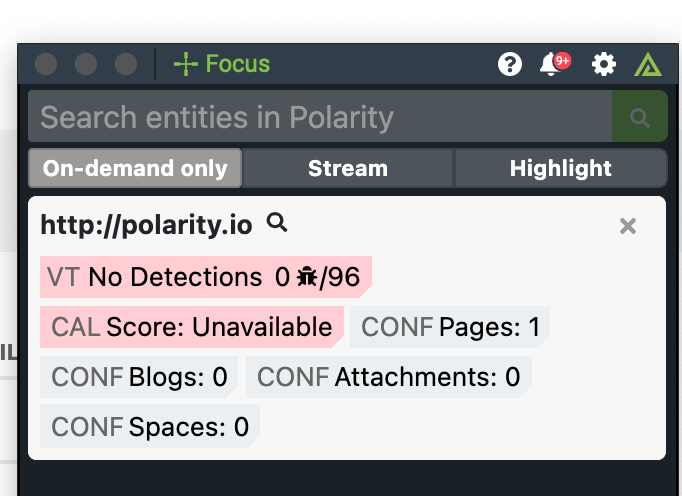This screenshot has width=682, height=496.
Task: Expand the VT No Detections tag
Action: [206, 277]
